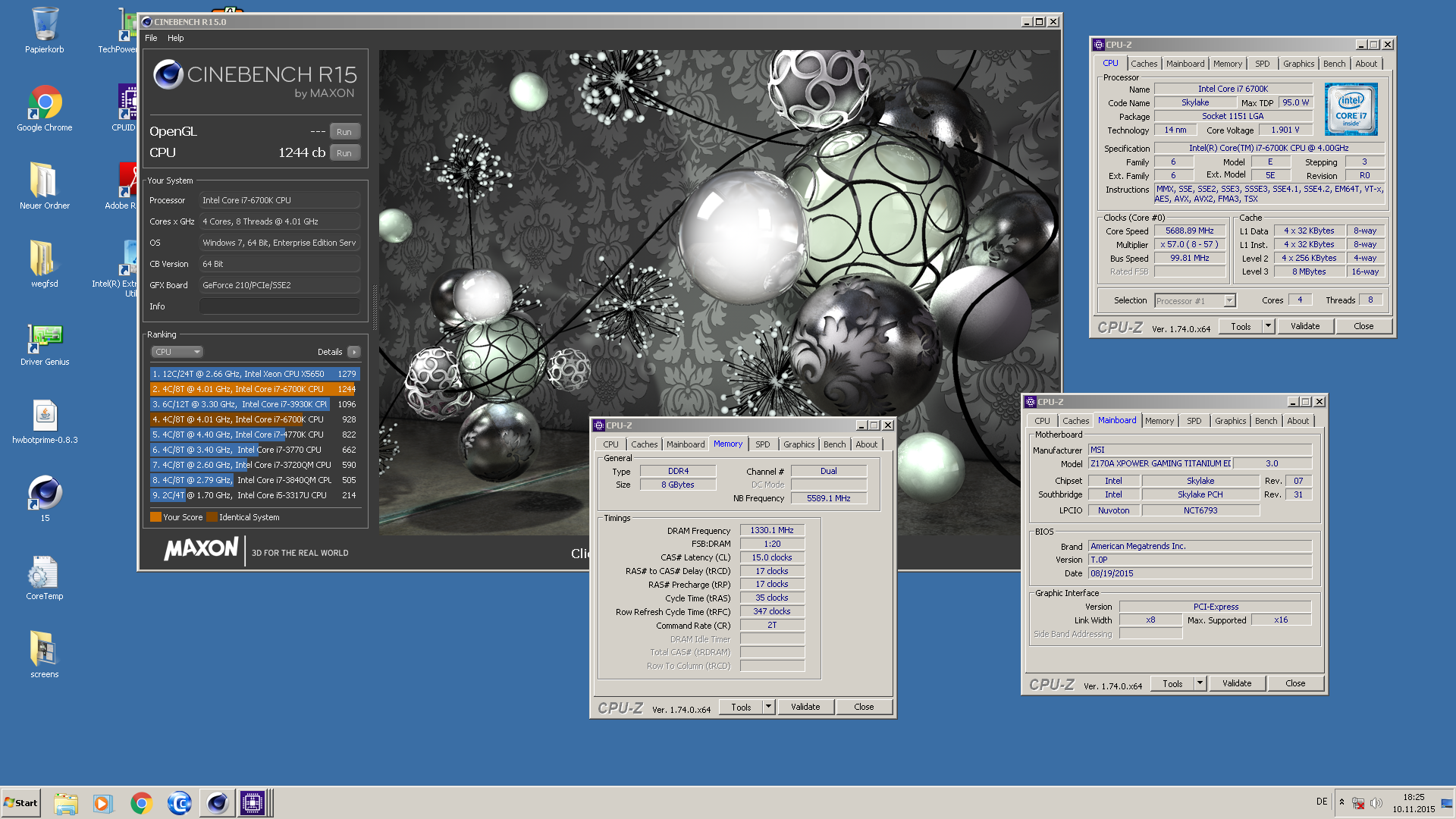Select Graphics tab in Mainboard CPU-Z window

(x=1230, y=421)
